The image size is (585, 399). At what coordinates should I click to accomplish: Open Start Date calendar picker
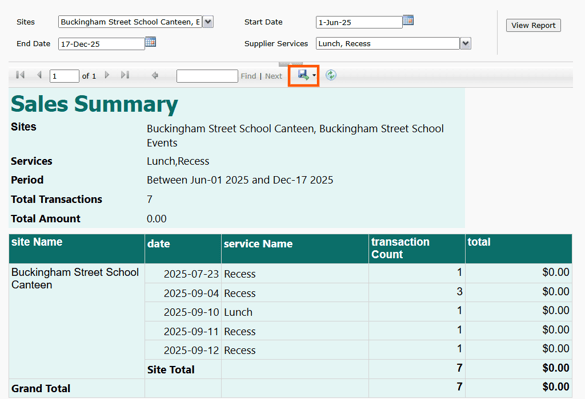409,20
